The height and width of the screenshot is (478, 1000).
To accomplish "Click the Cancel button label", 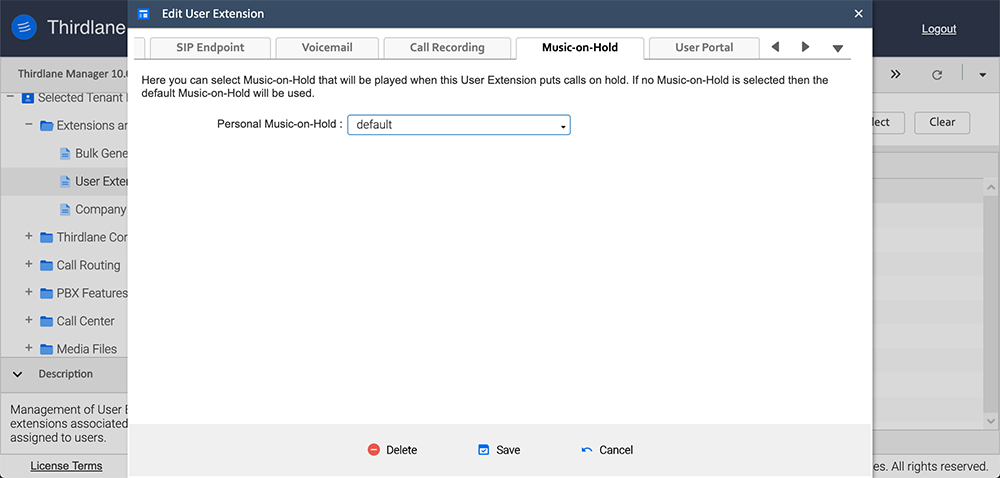I will coord(616,450).
